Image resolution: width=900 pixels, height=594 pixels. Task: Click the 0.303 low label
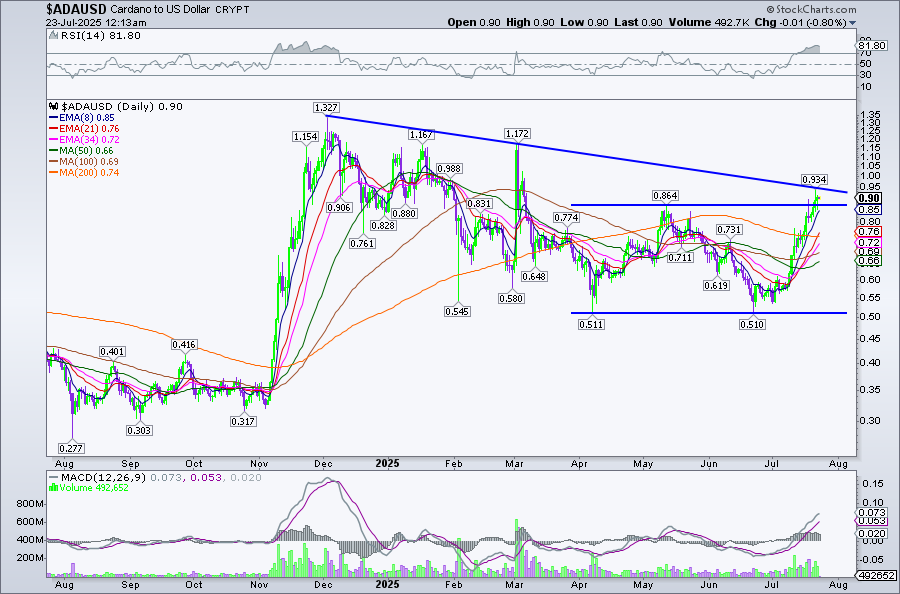[139, 430]
